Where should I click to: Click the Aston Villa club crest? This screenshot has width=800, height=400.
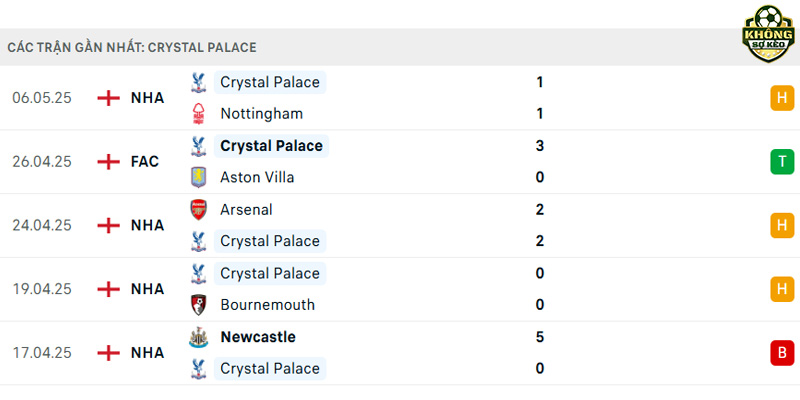click(x=198, y=178)
